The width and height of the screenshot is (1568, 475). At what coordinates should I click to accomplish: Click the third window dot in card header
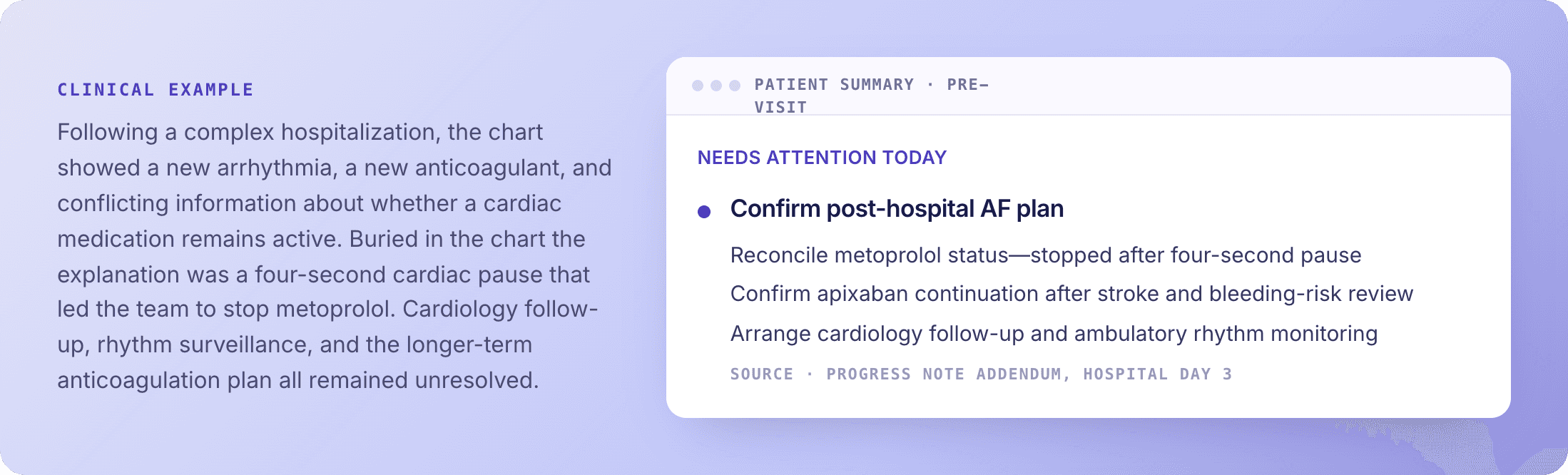[x=735, y=86]
